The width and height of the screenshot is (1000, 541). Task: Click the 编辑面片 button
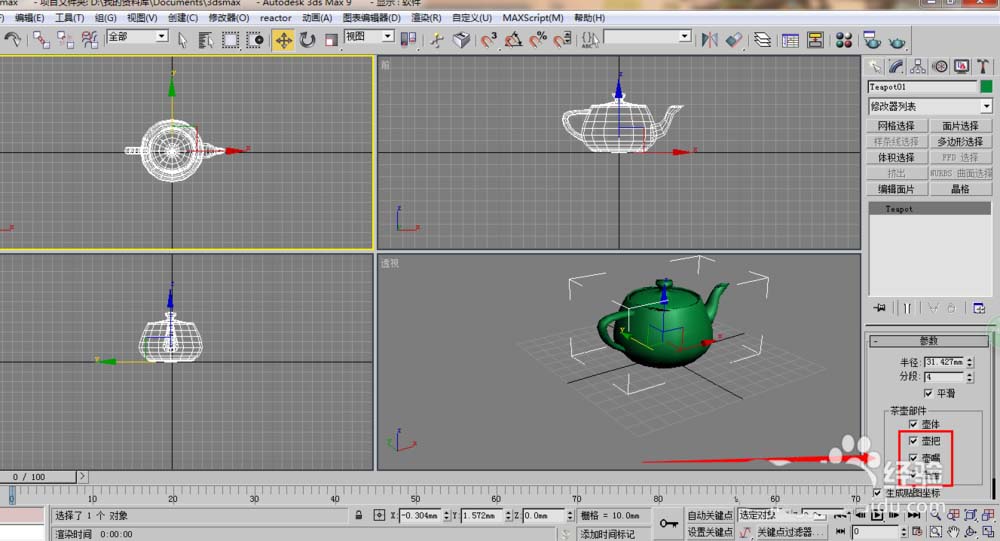pos(896,189)
